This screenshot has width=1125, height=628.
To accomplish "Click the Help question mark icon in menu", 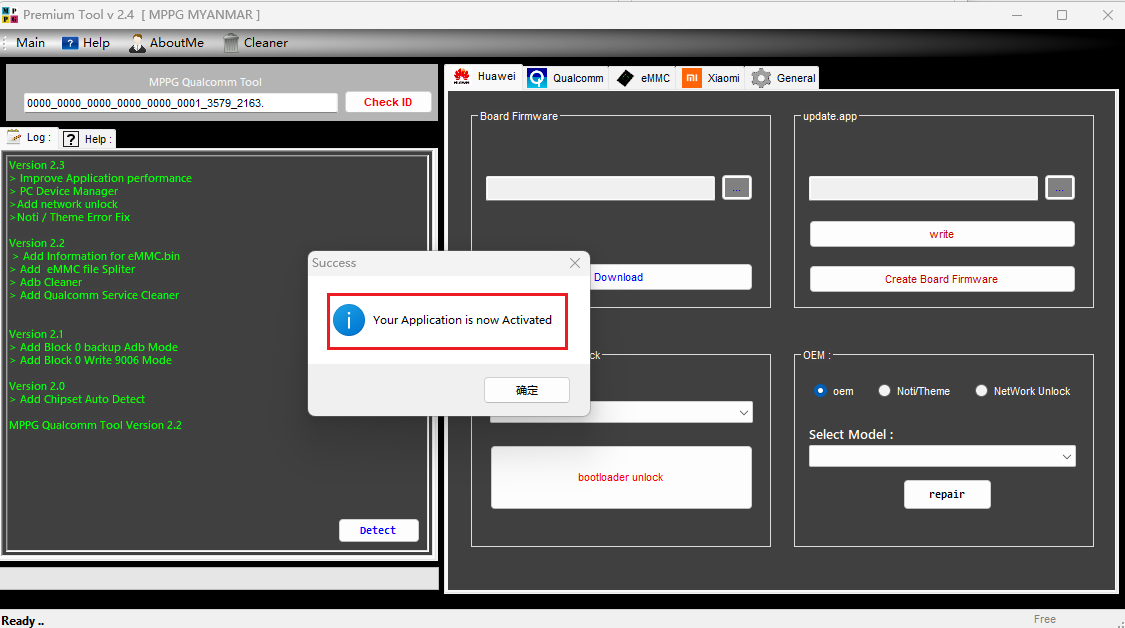I will (x=70, y=43).
